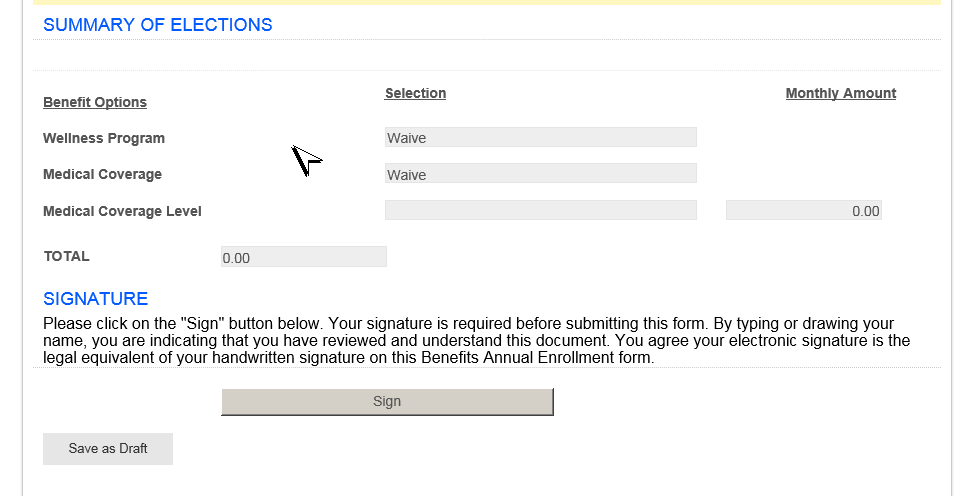Click the TOTAL amount field
Screen dimensions: 962x496
[304, 257]
